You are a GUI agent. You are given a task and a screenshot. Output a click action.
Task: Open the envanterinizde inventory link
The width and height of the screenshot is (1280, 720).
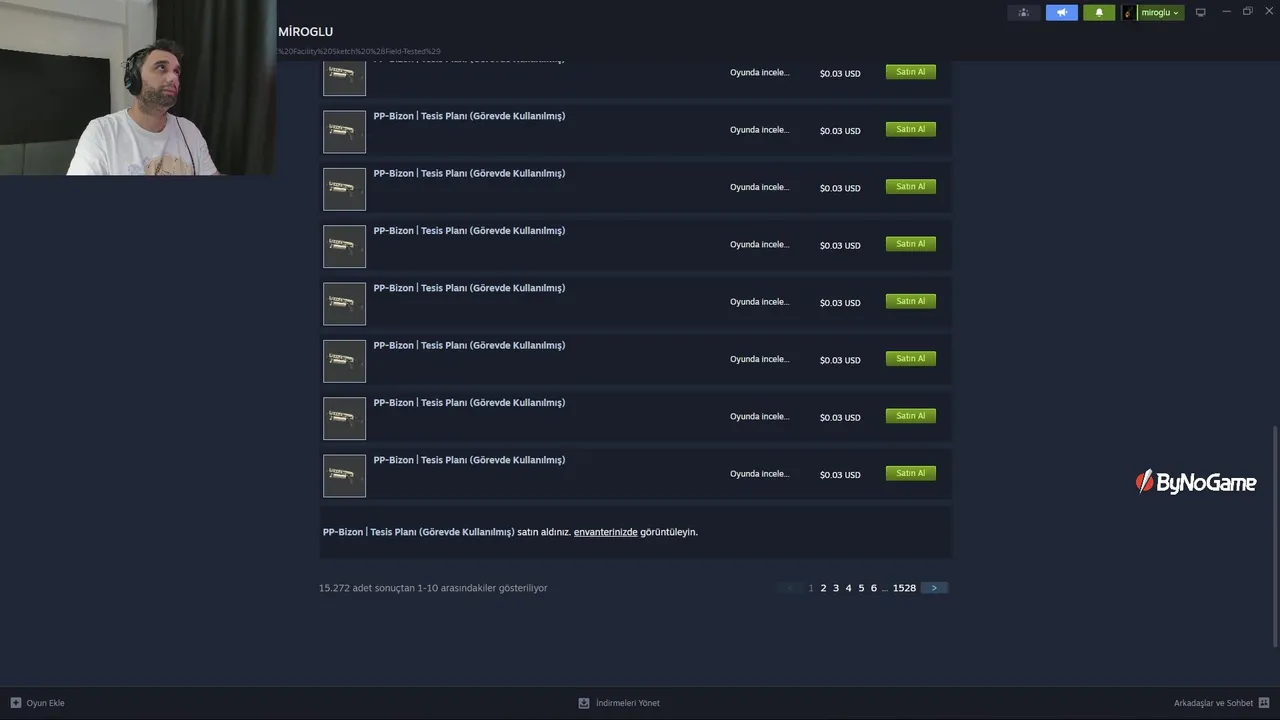pos(605,532)
